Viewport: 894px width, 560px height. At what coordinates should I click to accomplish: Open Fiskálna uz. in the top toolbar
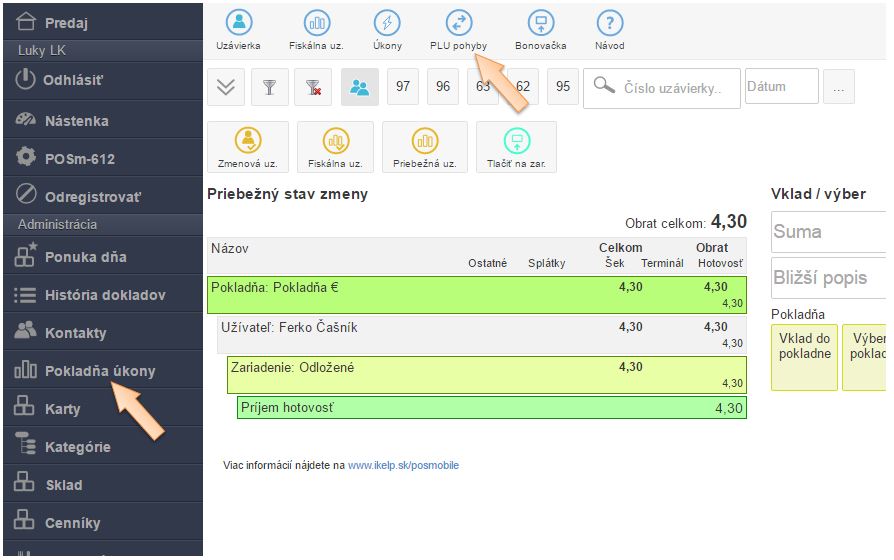point(316,24)
